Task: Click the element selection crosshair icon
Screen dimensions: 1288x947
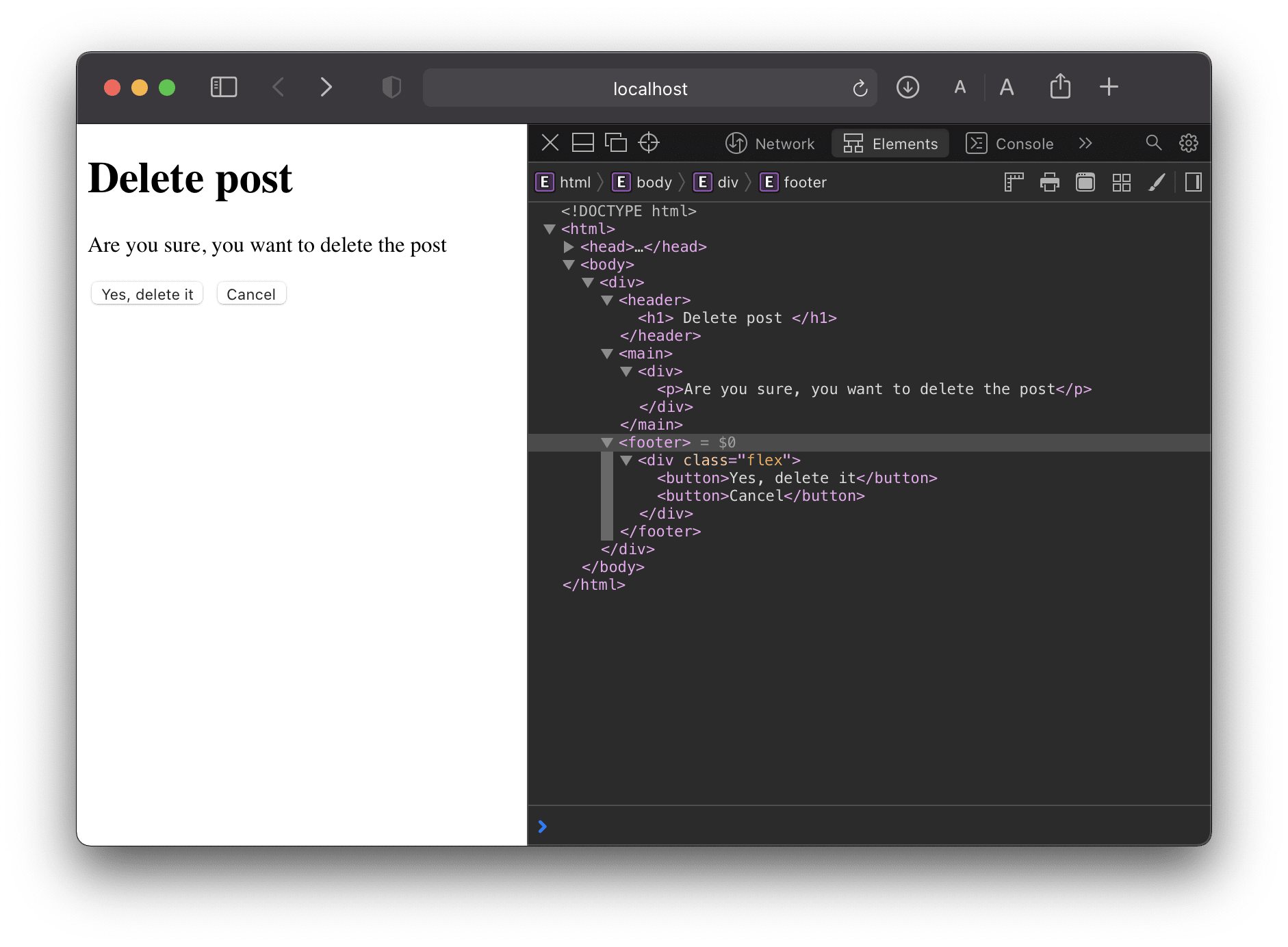Action: click(648, 143)
